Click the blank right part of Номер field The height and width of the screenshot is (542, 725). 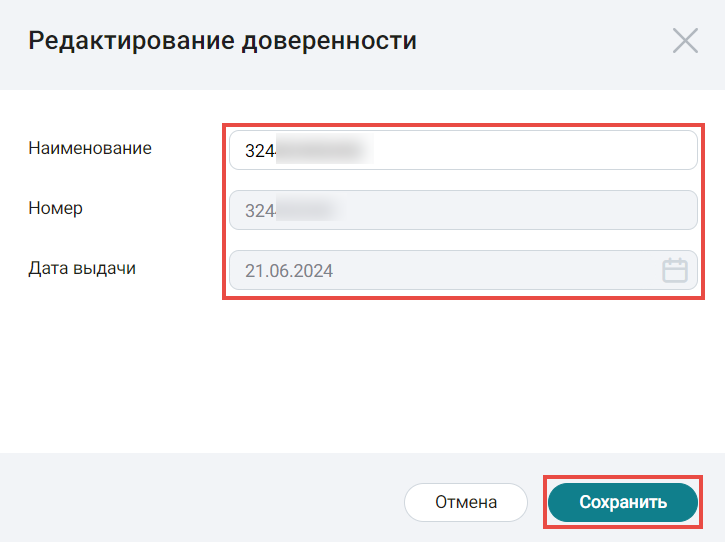518,210
